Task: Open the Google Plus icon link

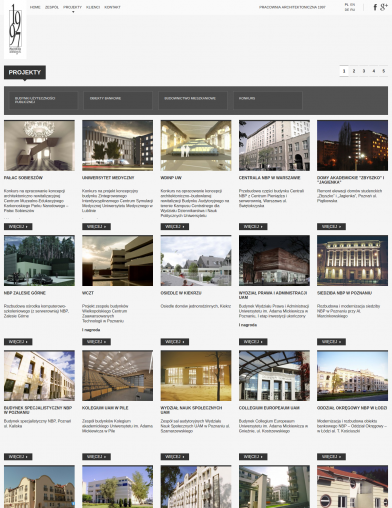Action: pos(384,7)
